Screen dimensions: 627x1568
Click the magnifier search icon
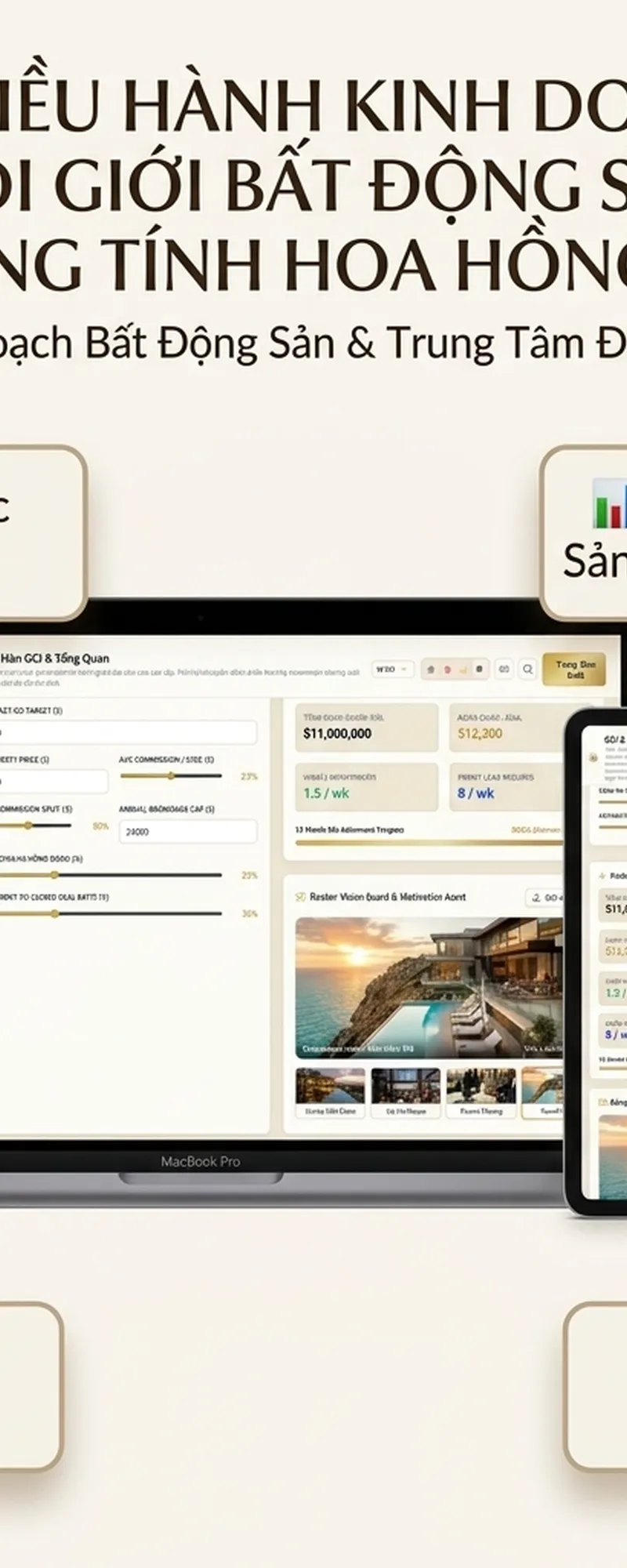point(527,670)
